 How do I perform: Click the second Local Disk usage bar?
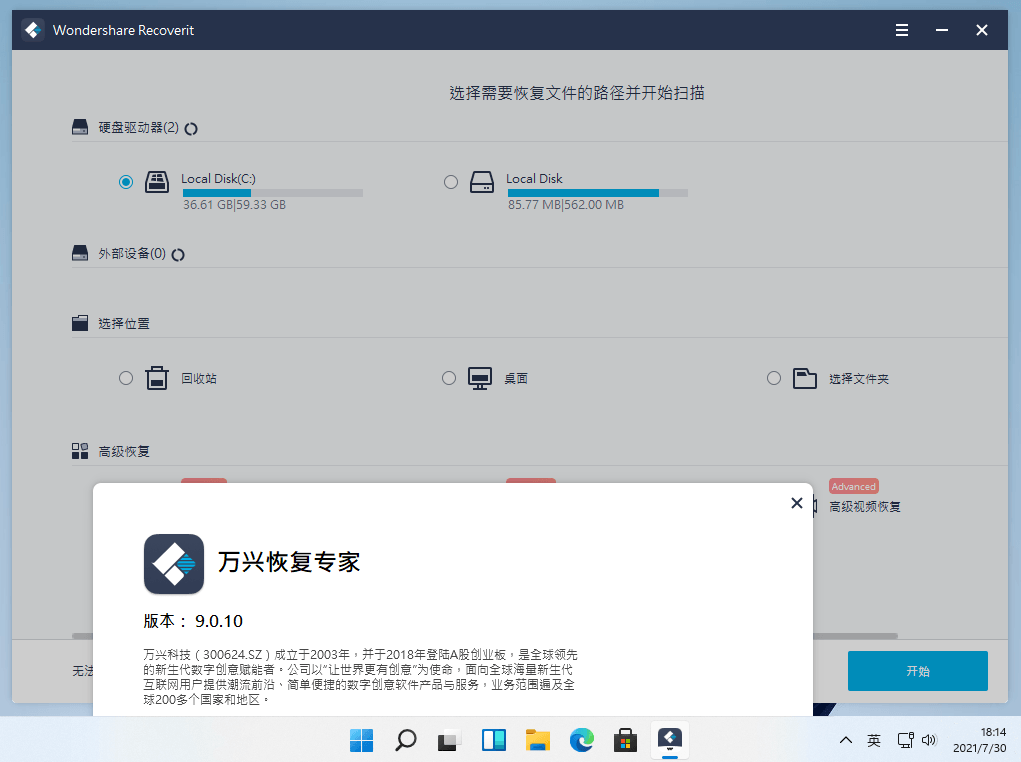click(x=597, y=193)
